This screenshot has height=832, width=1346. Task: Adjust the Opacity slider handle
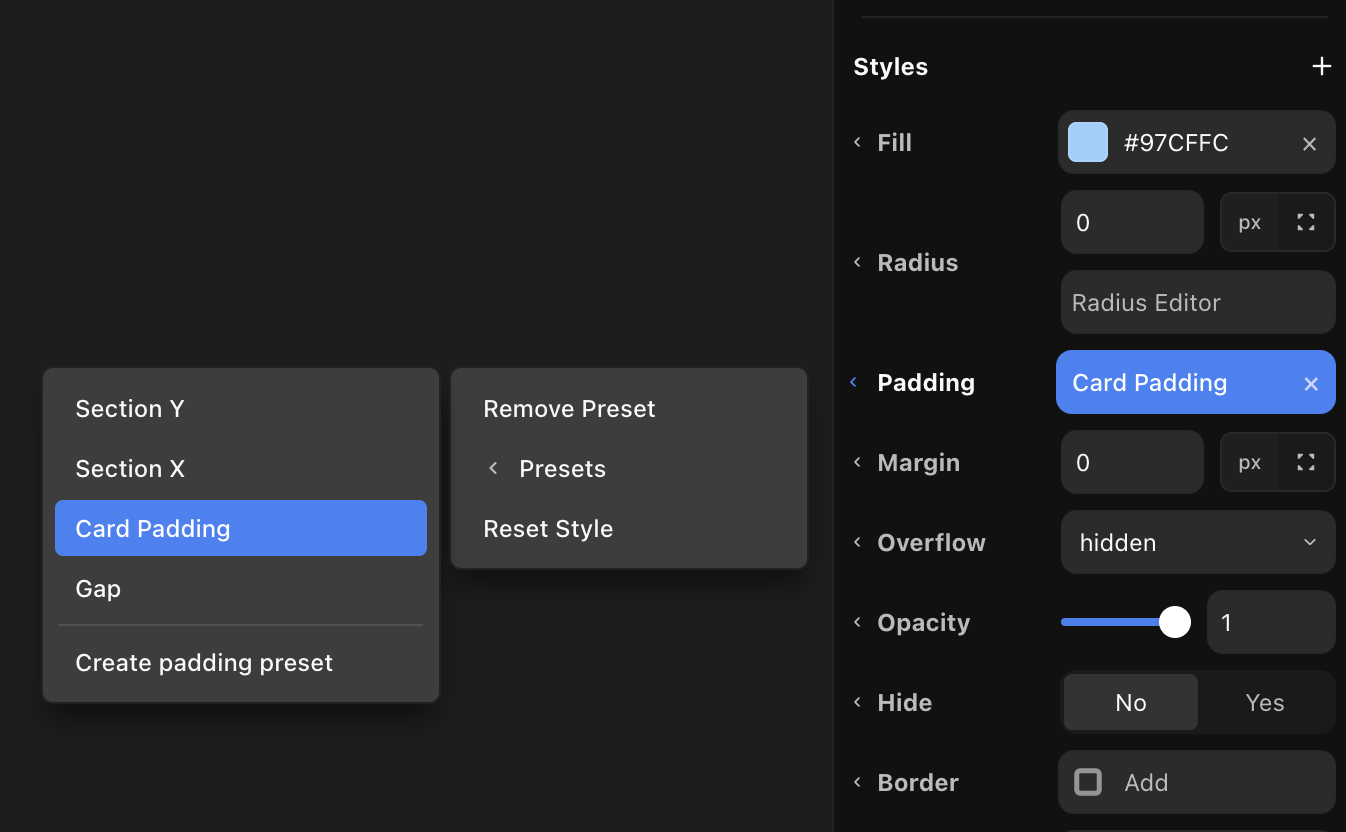click(x=1175, y=622)
